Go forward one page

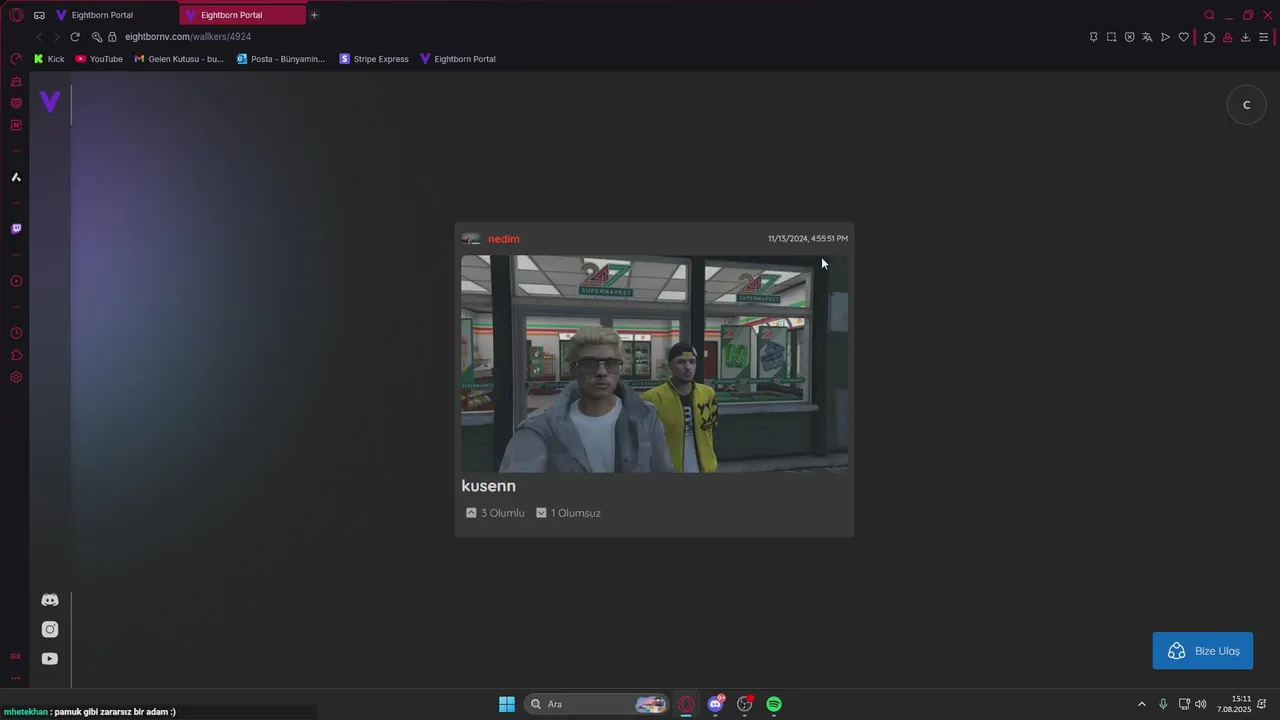point(56,37)
